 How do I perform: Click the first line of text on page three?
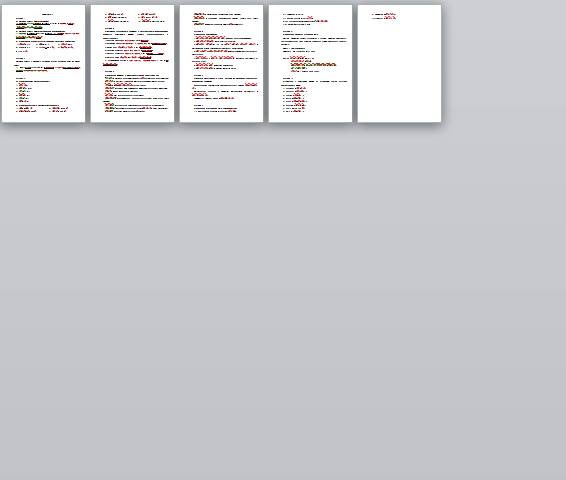[x=217, y=14]
